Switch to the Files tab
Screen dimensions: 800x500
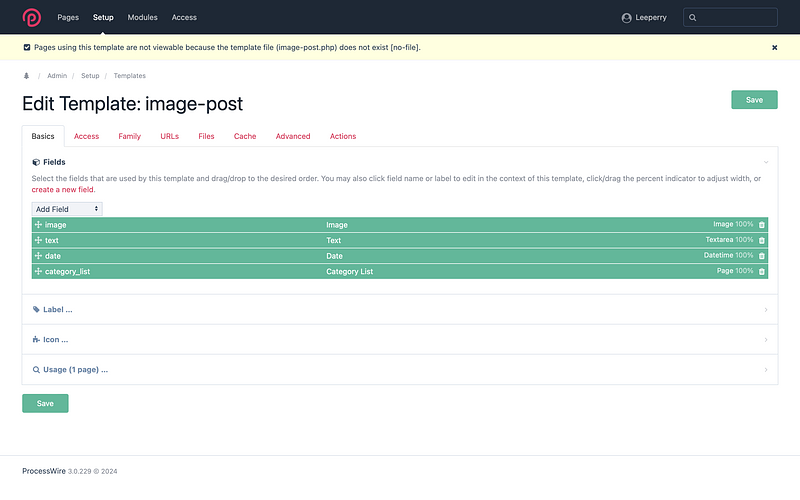206,136
